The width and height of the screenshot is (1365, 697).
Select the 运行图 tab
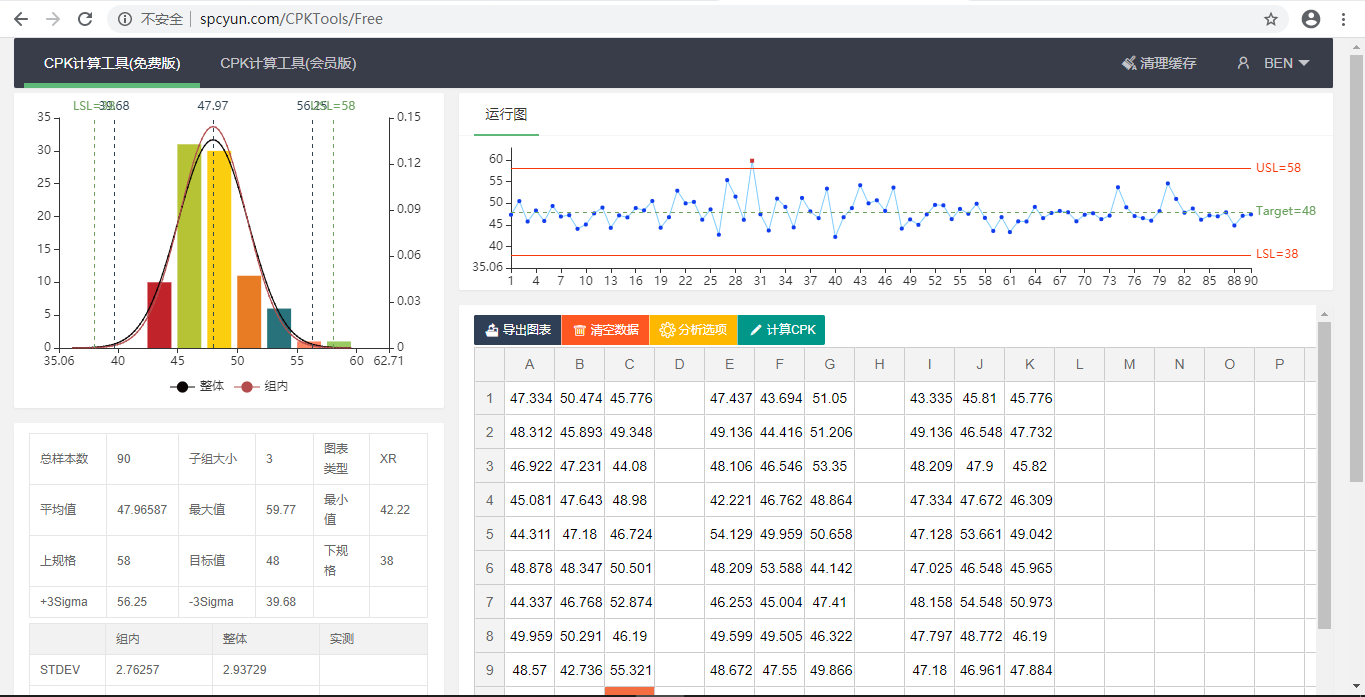tap(506, 114)
